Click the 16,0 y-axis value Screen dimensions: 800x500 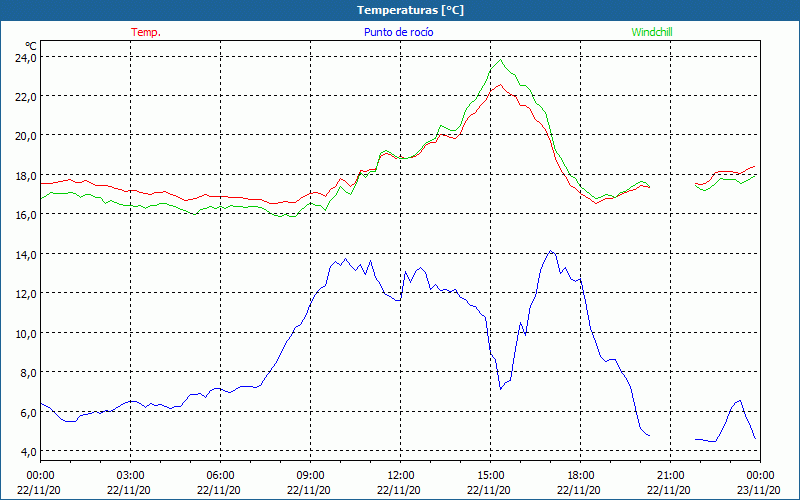pos(24,215)
